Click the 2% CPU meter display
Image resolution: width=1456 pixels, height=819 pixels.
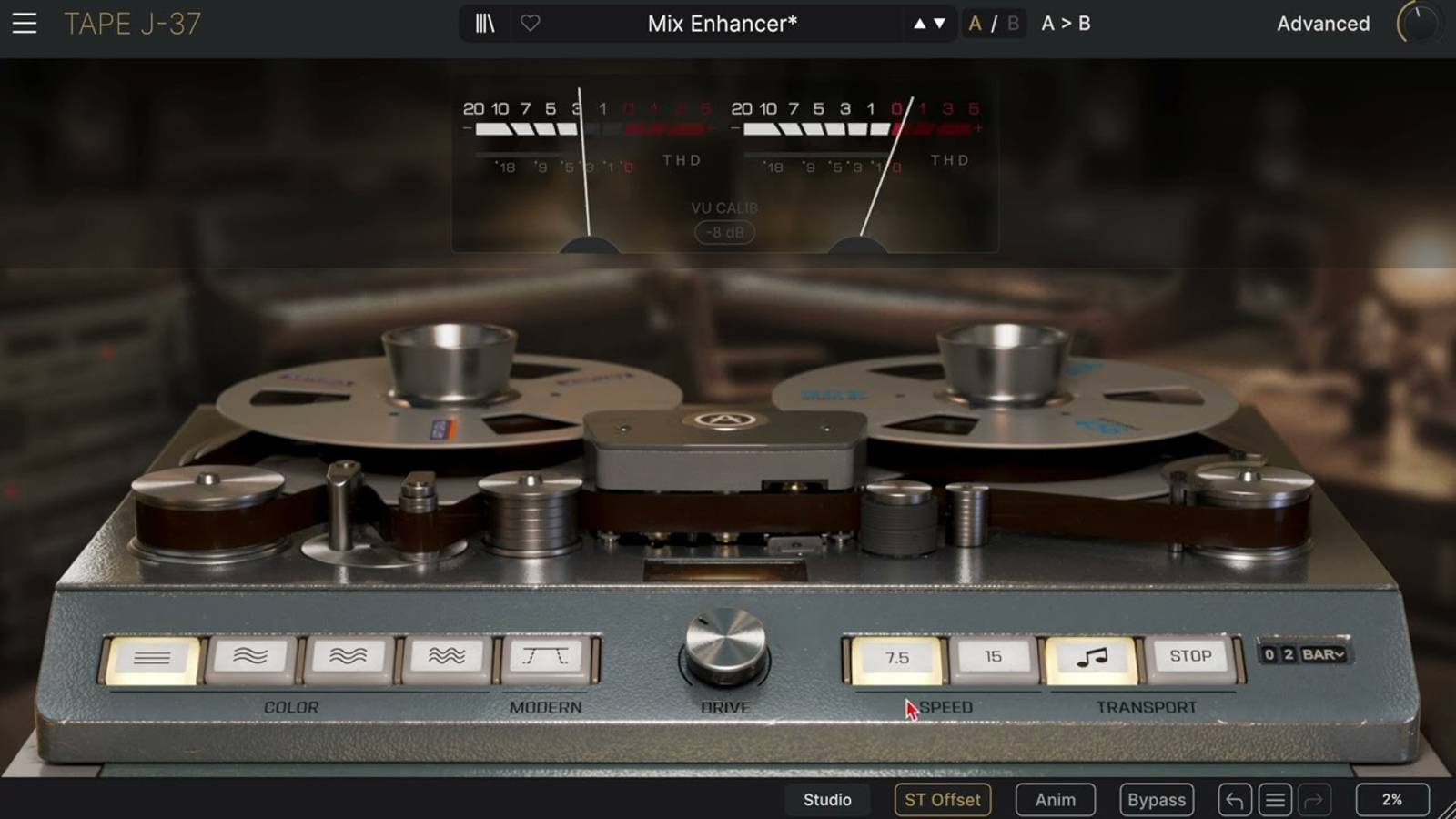pos(1392,800)
